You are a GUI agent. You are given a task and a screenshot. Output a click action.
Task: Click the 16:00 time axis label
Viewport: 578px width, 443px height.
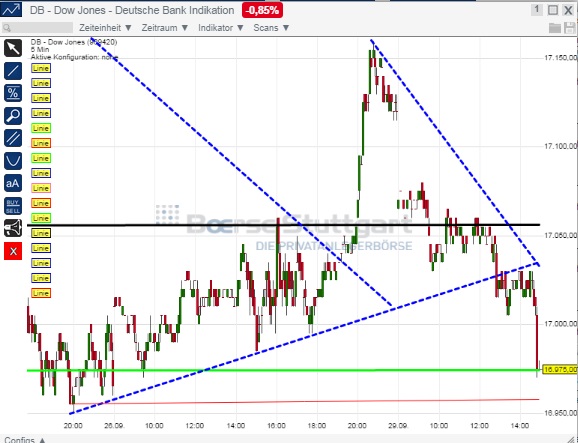tap(276, 425)
